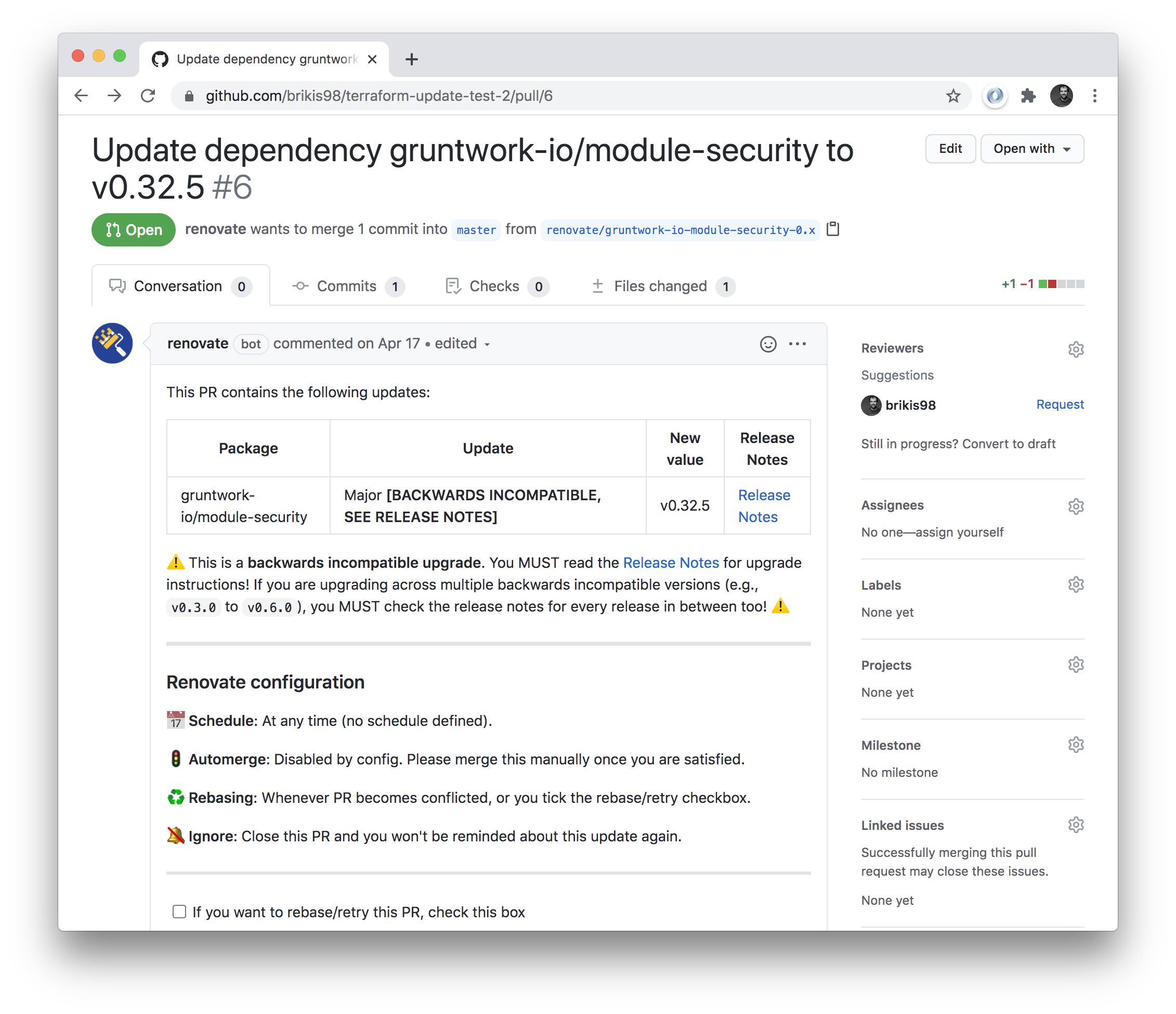Open the edited history dropdown
1176x1014 pixels.
(461, 344)
